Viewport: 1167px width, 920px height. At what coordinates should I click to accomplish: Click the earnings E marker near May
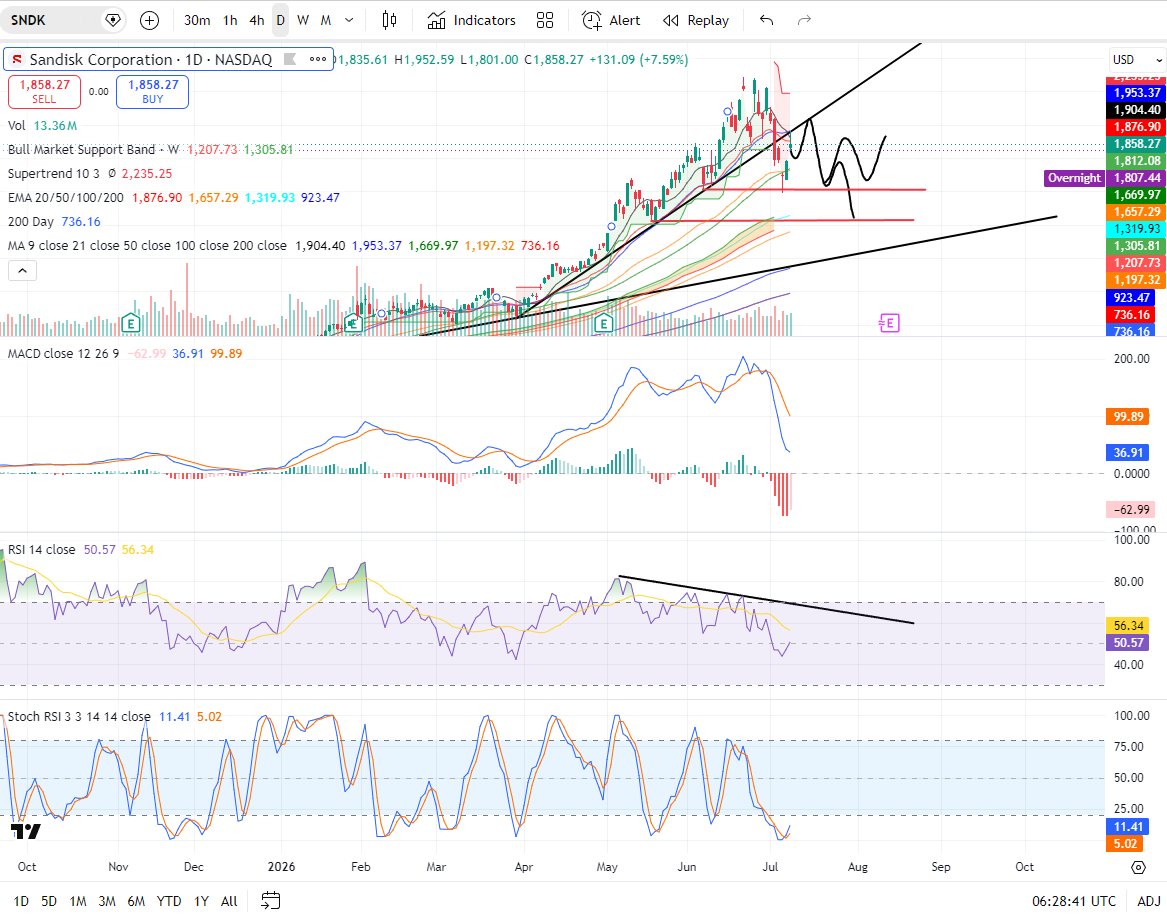pos(604,323)
